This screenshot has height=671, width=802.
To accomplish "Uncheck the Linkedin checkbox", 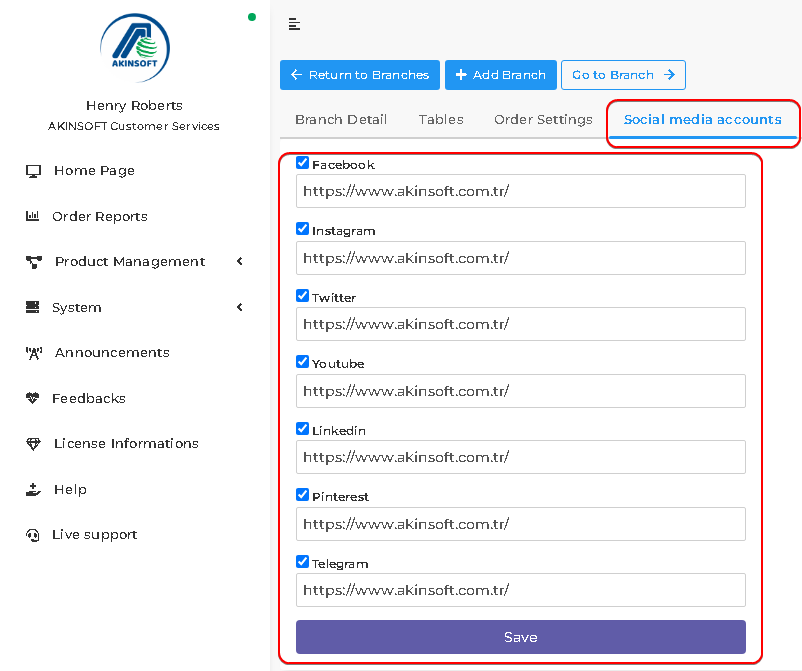I will point(302,429).
